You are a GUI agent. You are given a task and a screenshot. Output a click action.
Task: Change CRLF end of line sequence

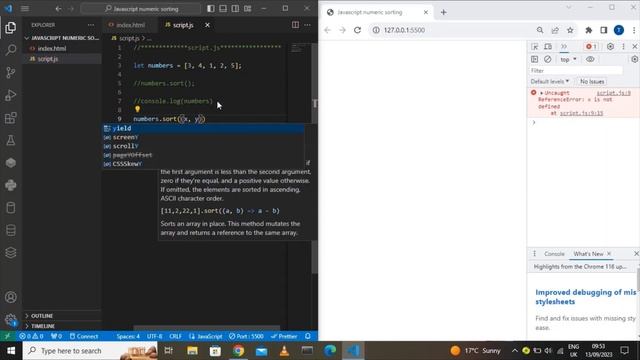coord(176,336)
